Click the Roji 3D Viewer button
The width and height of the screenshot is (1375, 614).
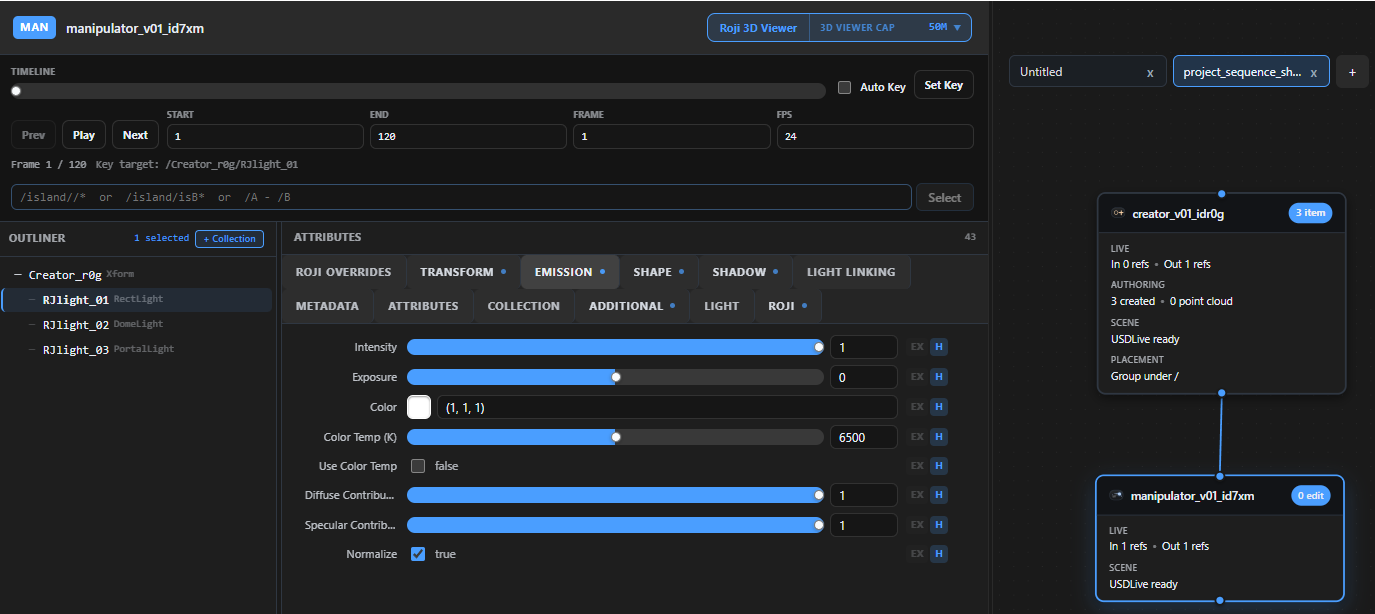pyautogui.click(x=758, y=28)
